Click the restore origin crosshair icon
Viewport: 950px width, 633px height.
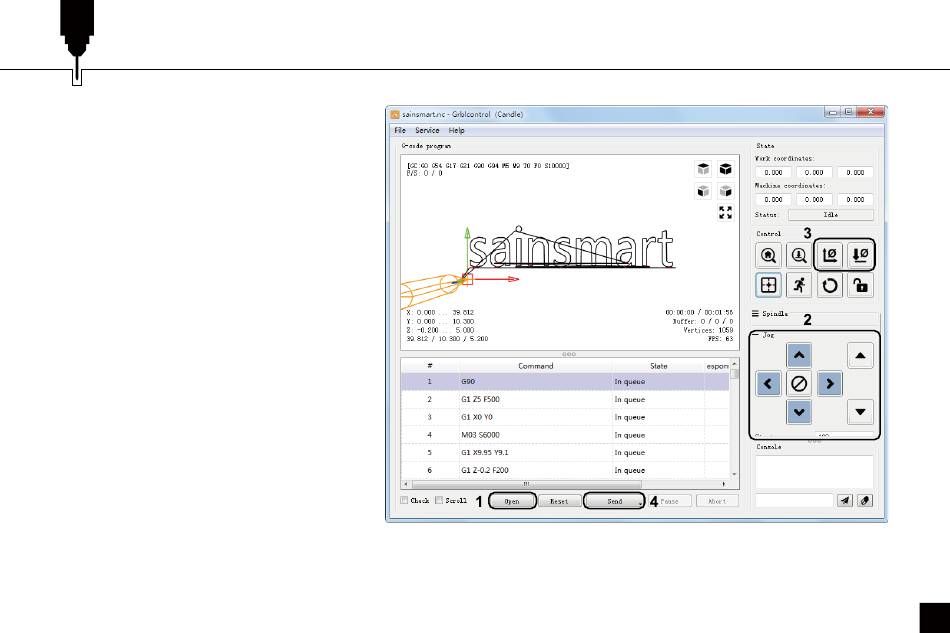tap(768, 285)
